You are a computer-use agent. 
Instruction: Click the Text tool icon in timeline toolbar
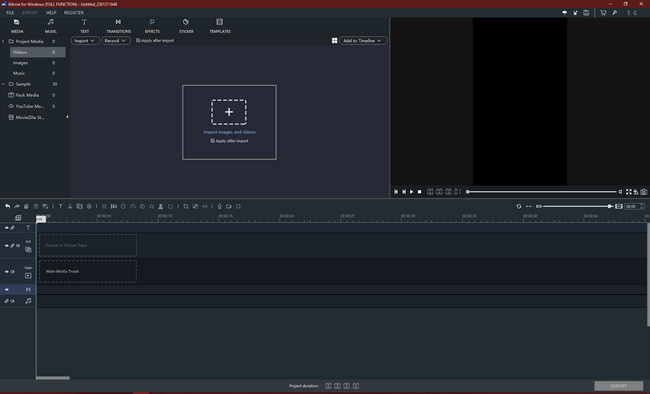60,206
